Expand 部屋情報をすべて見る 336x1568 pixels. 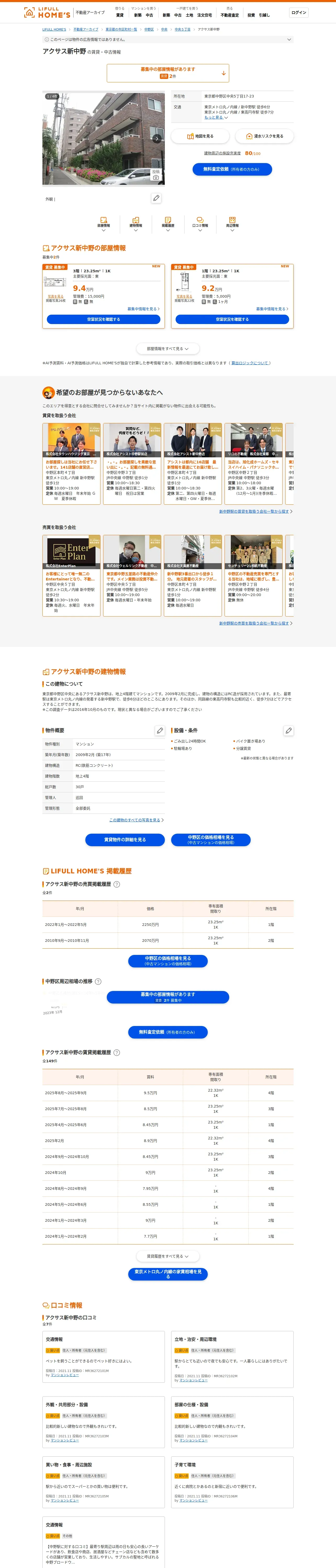click(x=168, y=349)
